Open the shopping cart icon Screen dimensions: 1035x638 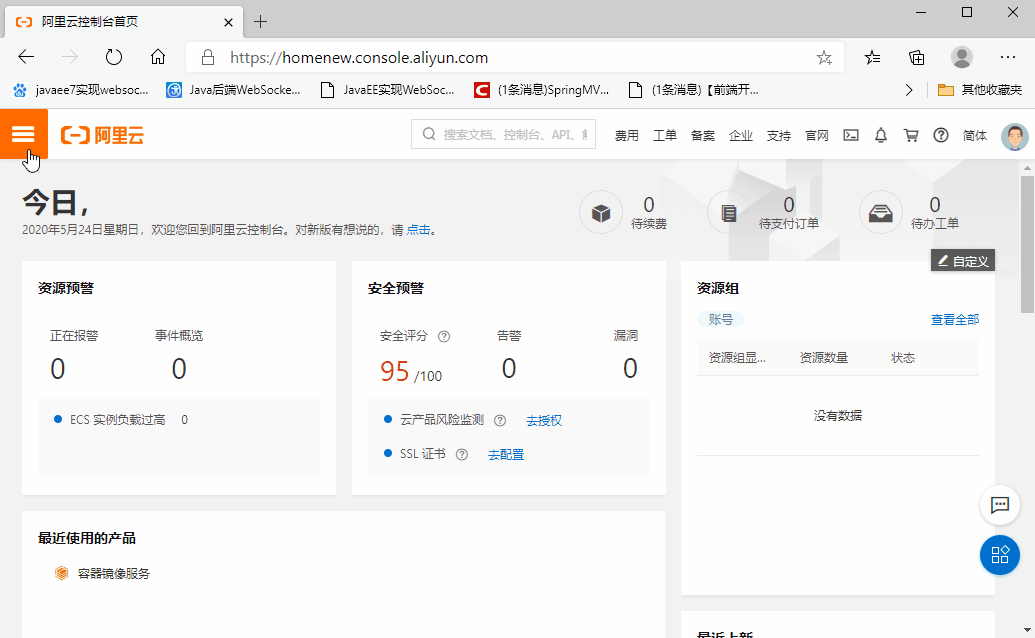coord(911,135)
